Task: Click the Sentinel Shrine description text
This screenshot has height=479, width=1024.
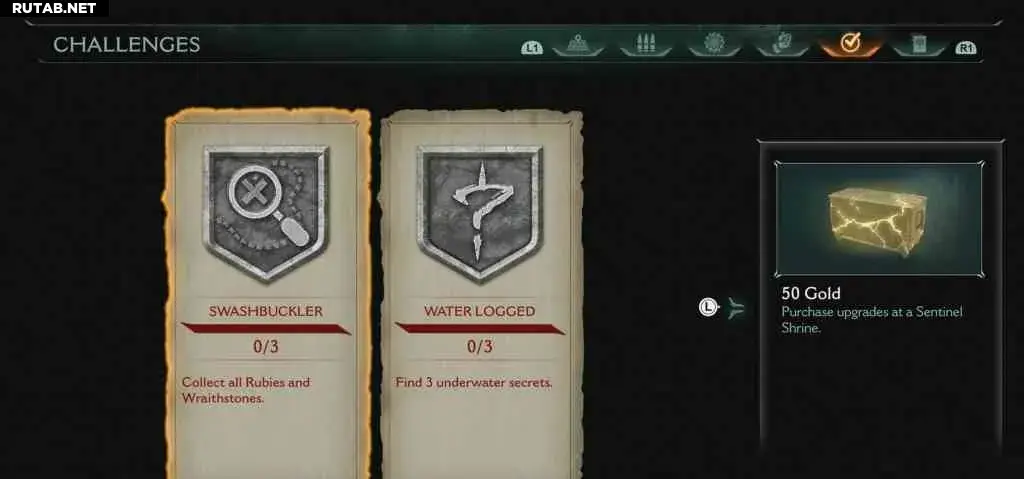Action: pyautogui.click(x=872, y=320)
